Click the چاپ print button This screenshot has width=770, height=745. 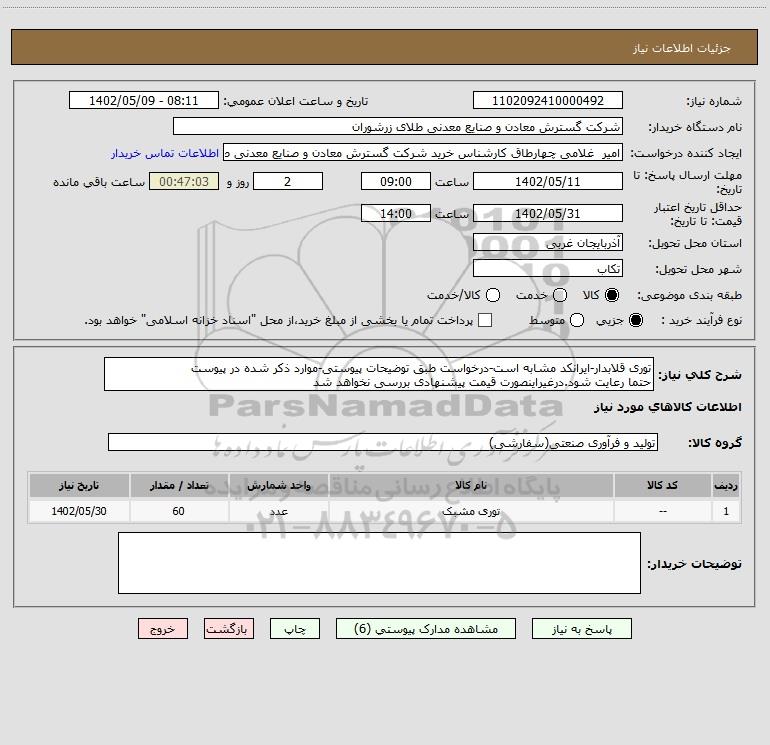click(295, 629)
